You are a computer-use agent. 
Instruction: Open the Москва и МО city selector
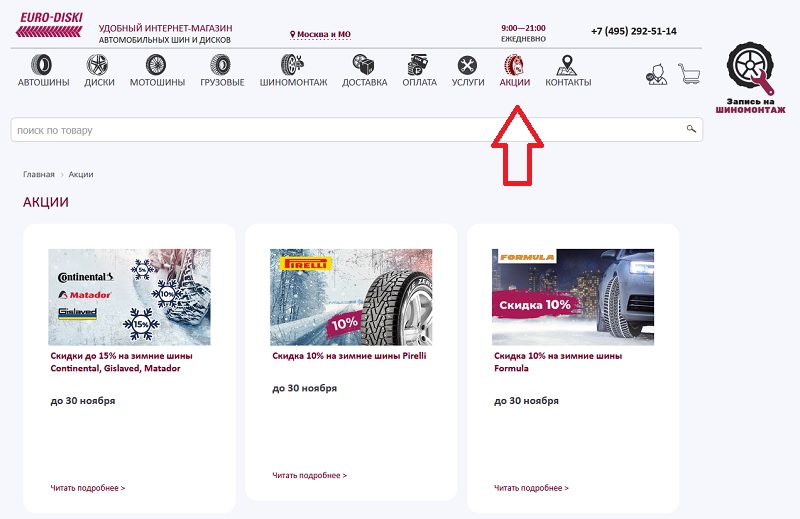pos(321,34)
